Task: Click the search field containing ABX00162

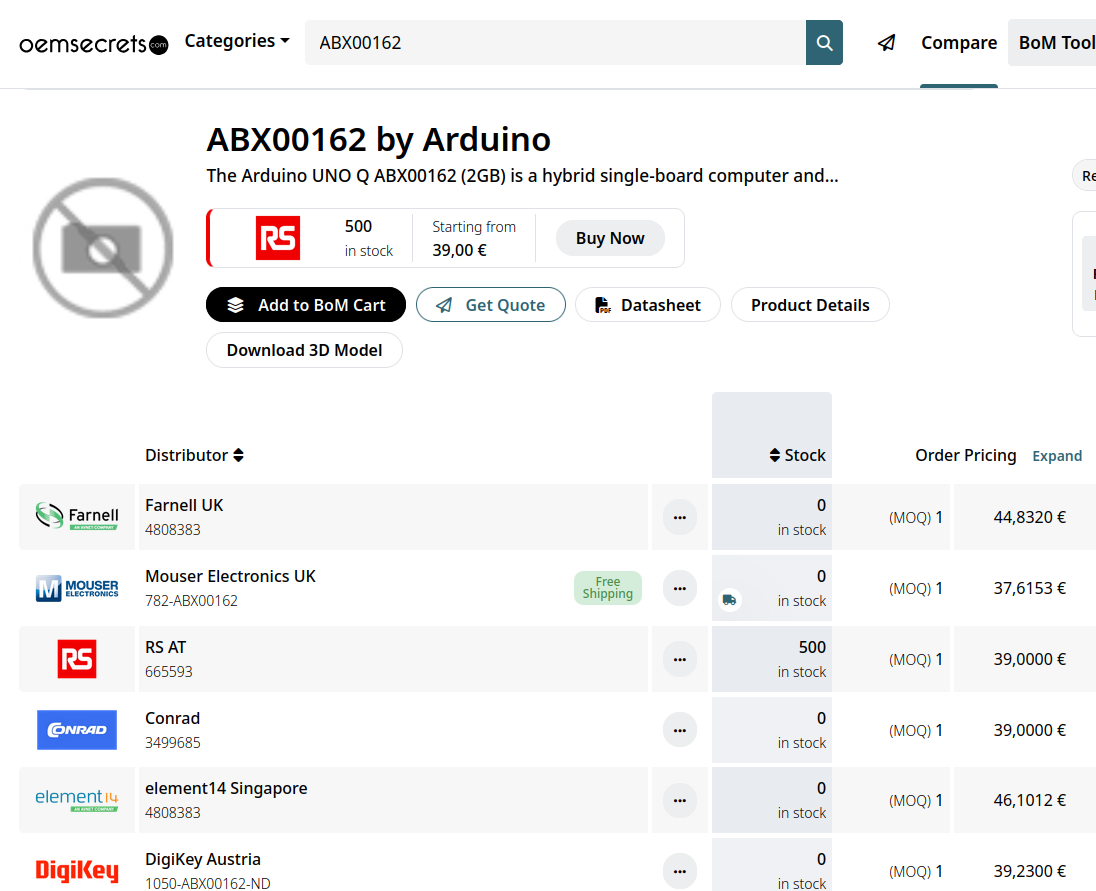Action: 555,43
